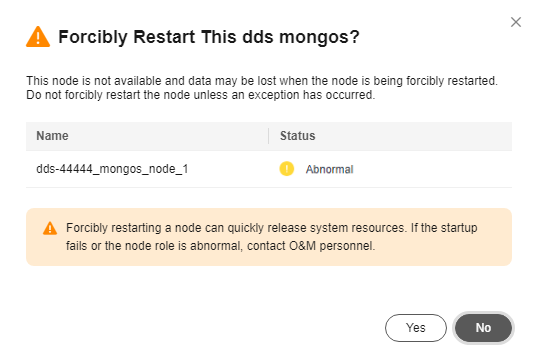The image size is (536, 363).
Task: Click the Status column header
Action: [x=297, y=136]
